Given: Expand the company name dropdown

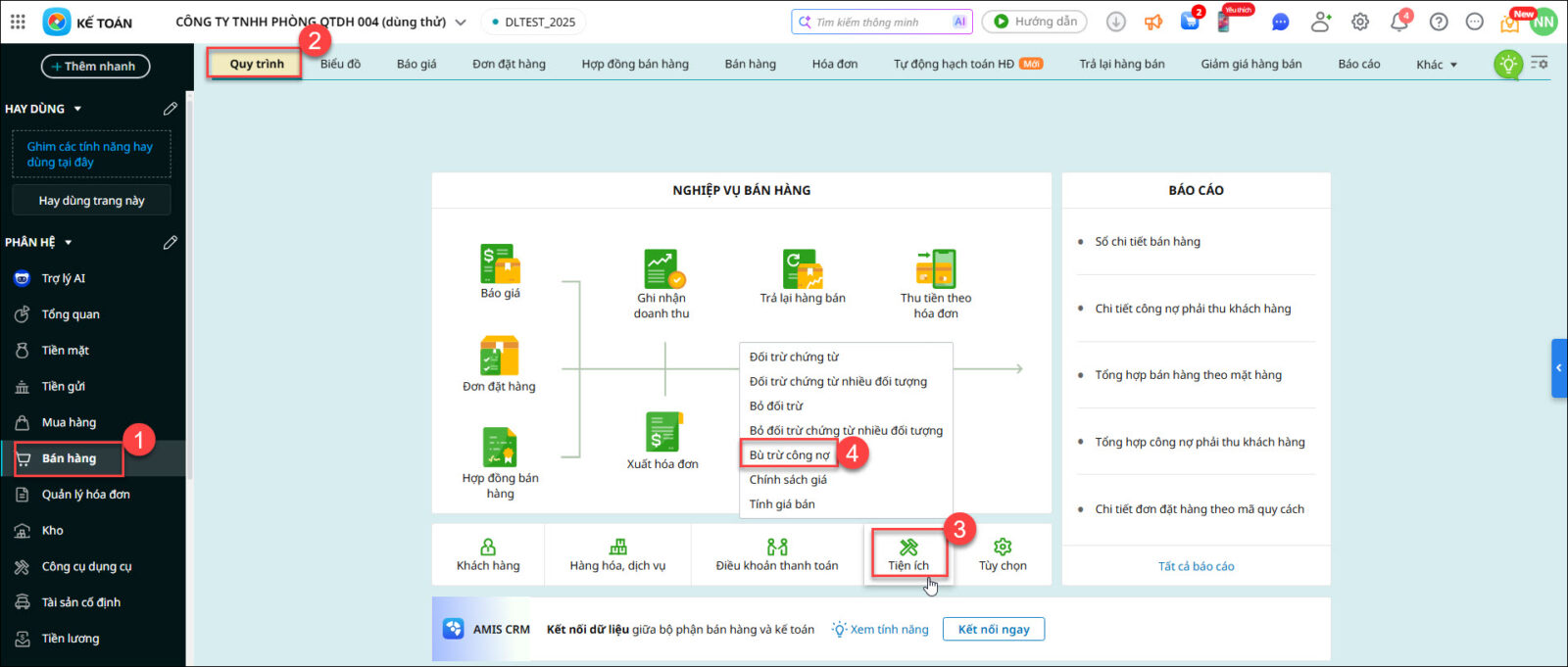Looking at the screenshot, I should pyautogui.click(x=461, y=22).
